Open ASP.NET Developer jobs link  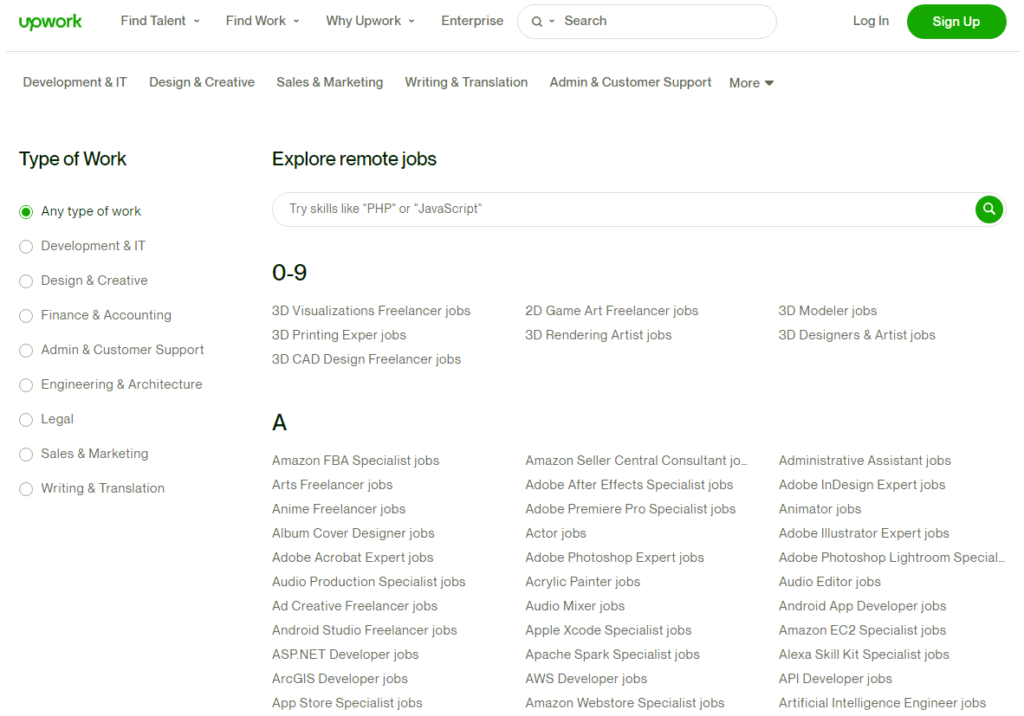click(x=345, y=654)
